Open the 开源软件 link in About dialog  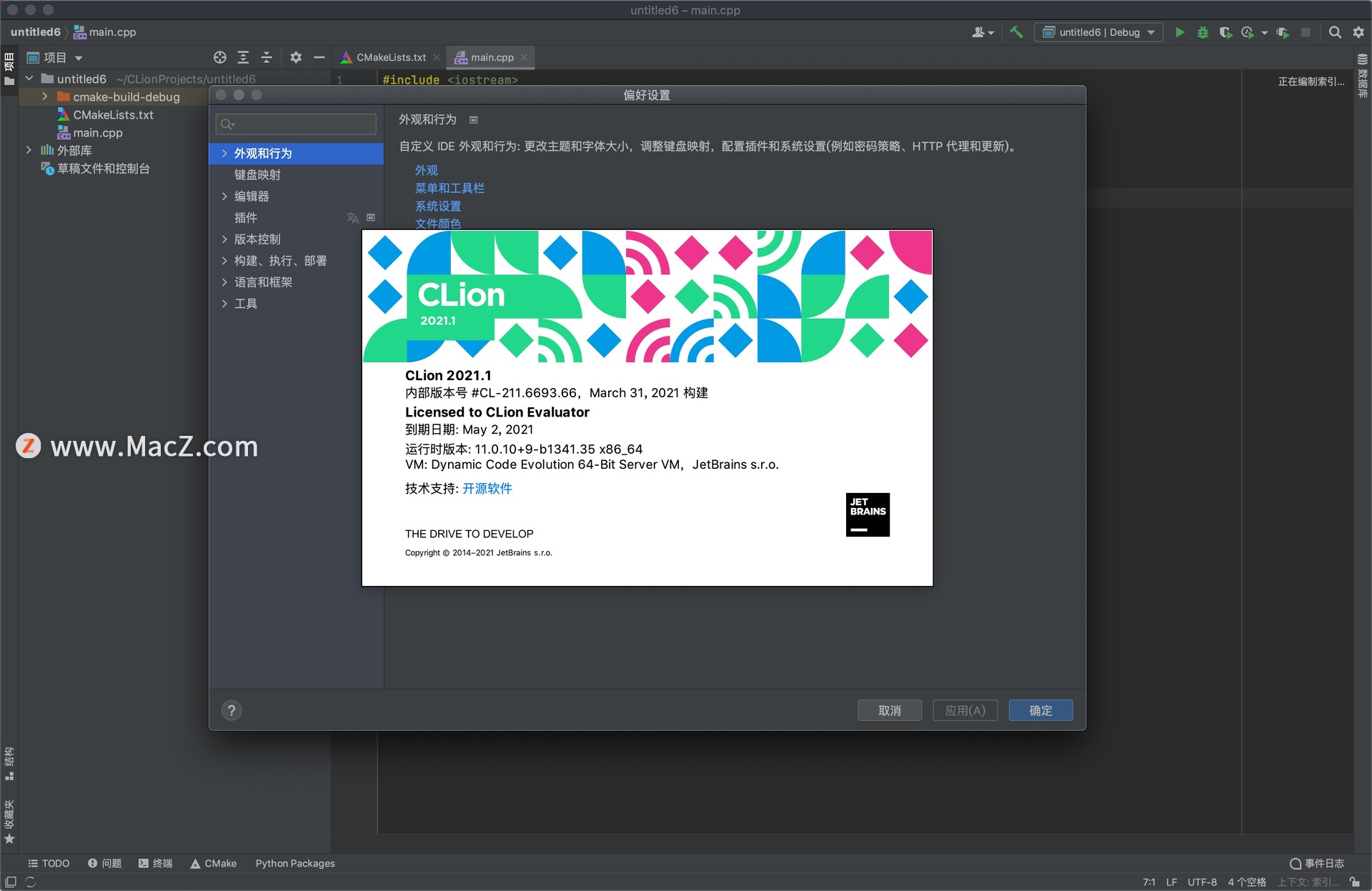(487, 488)
